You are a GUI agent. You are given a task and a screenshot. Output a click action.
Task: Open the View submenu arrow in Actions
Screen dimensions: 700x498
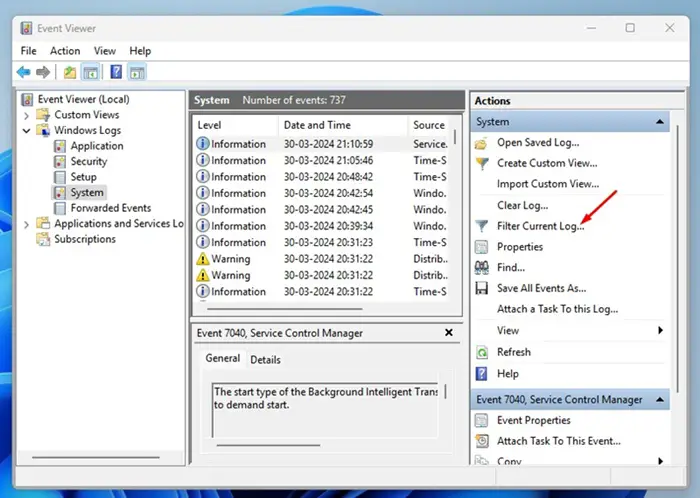[660, 330]
